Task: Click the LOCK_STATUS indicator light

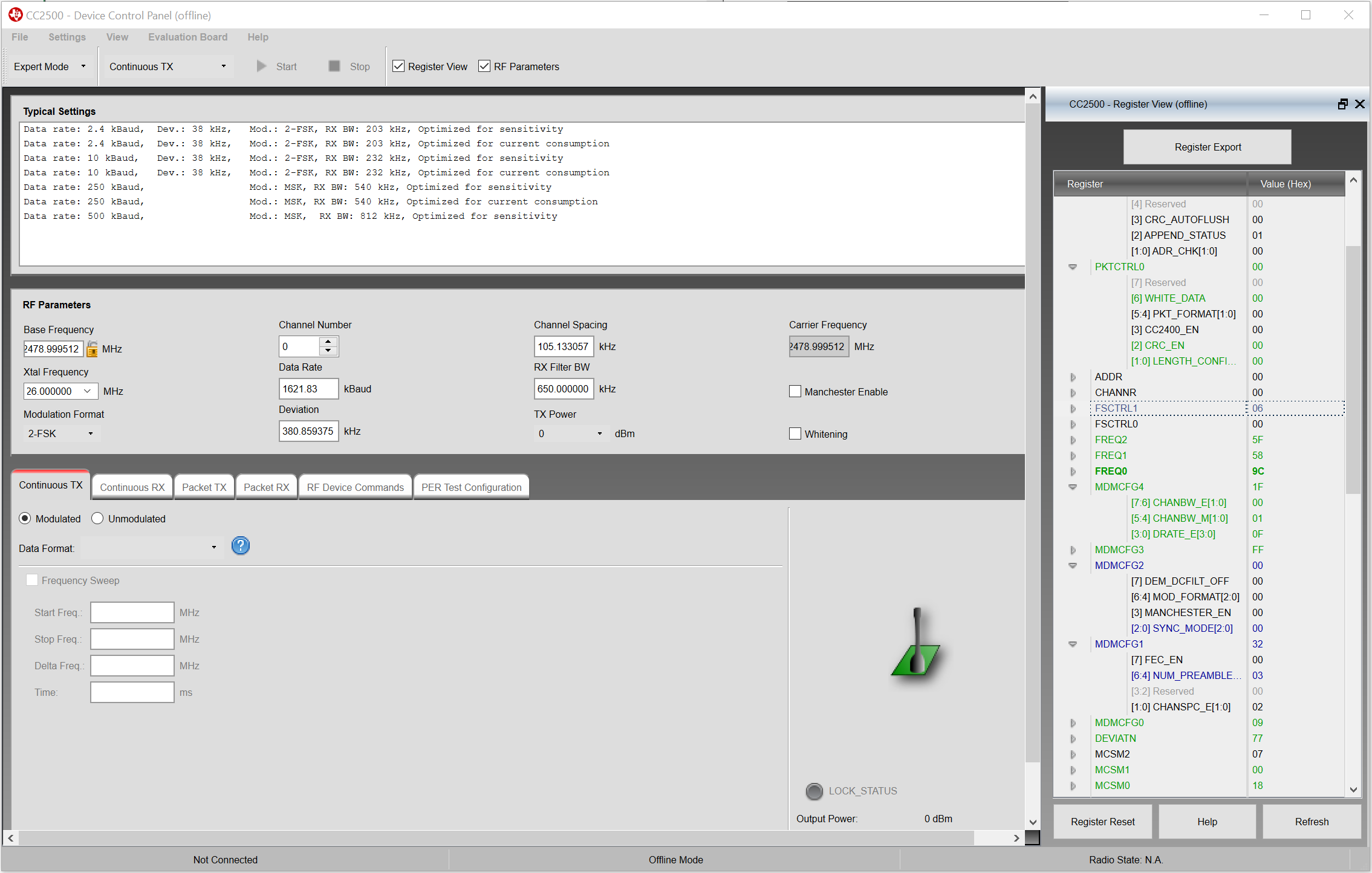Action: (x=814, y=791)
